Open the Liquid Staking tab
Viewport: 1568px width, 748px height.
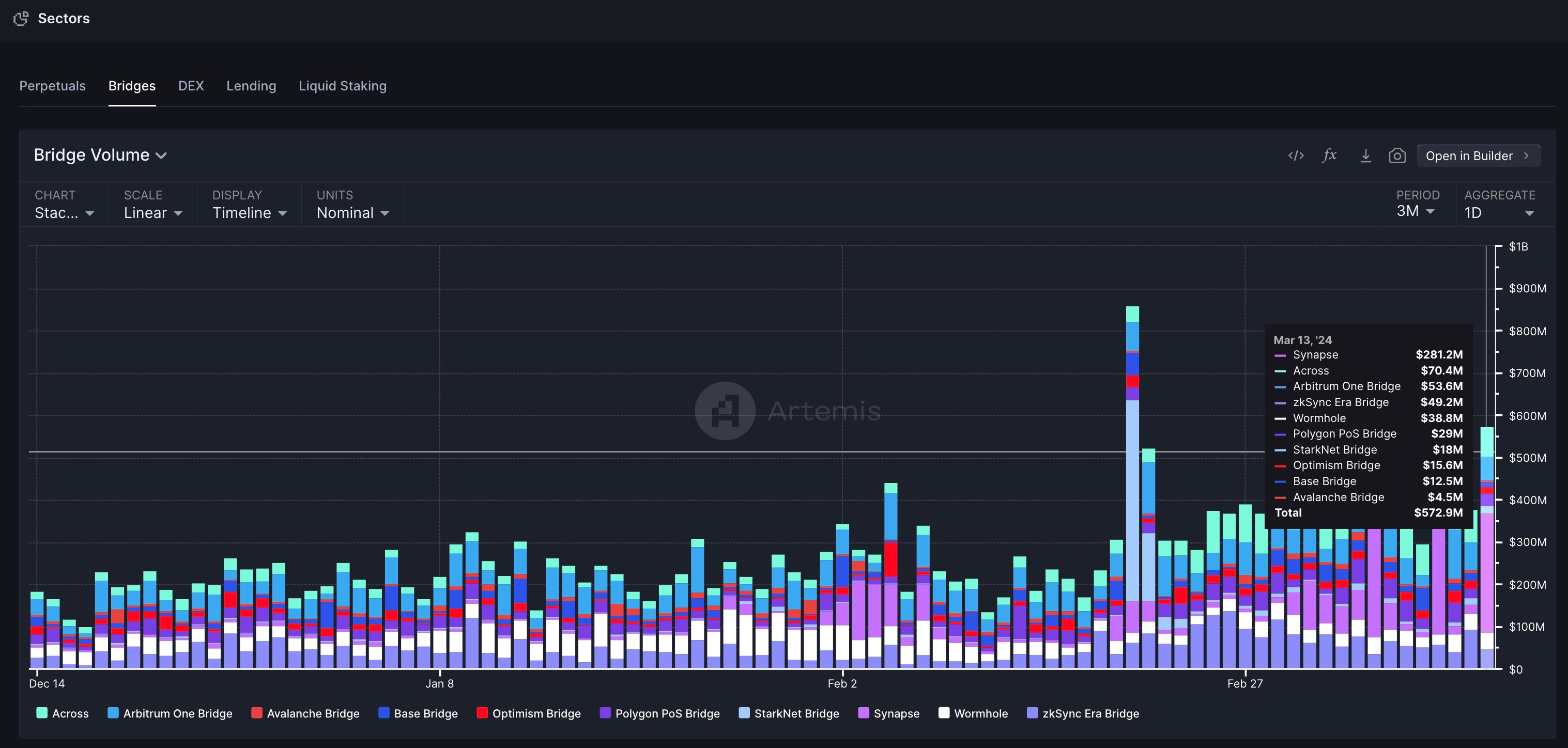pos(343,86)
